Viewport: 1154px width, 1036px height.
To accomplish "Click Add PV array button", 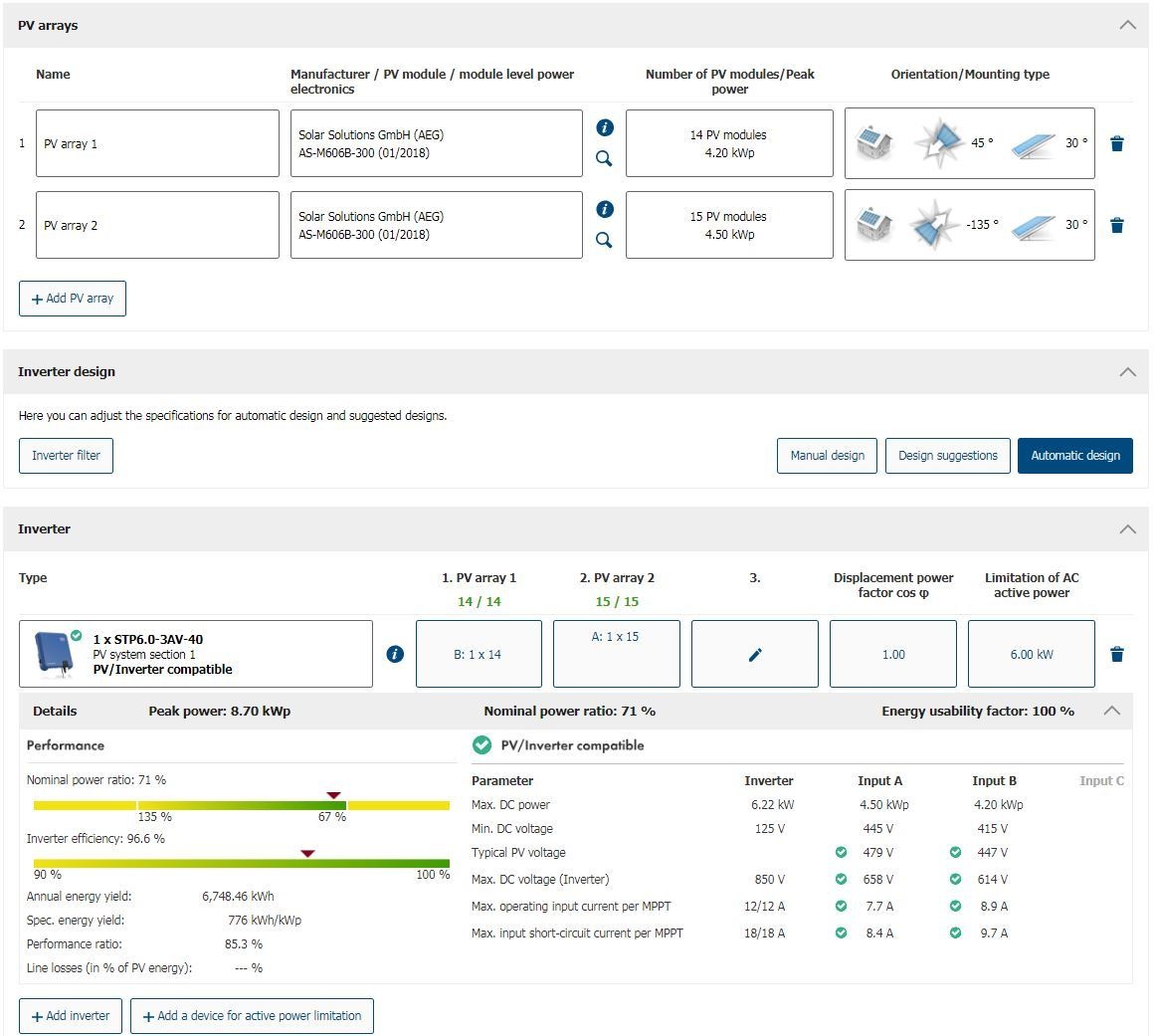I will tap(73, 299).
